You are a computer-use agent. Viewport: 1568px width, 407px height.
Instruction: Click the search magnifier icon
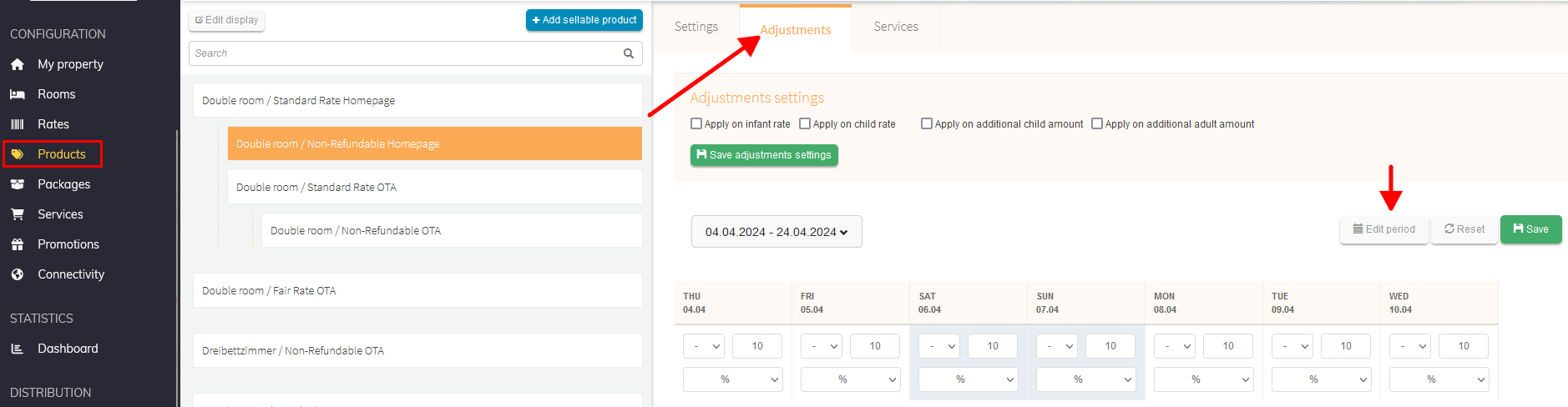pyautogui.click(x=629, y=53)
